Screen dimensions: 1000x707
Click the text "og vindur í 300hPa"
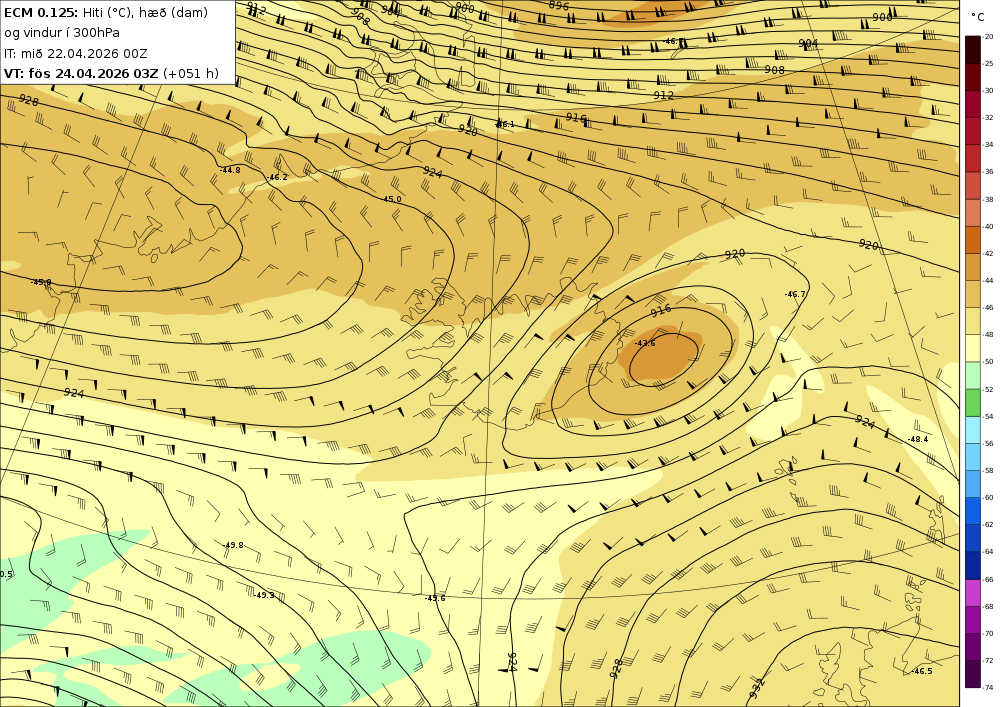(x=62, y=33)
